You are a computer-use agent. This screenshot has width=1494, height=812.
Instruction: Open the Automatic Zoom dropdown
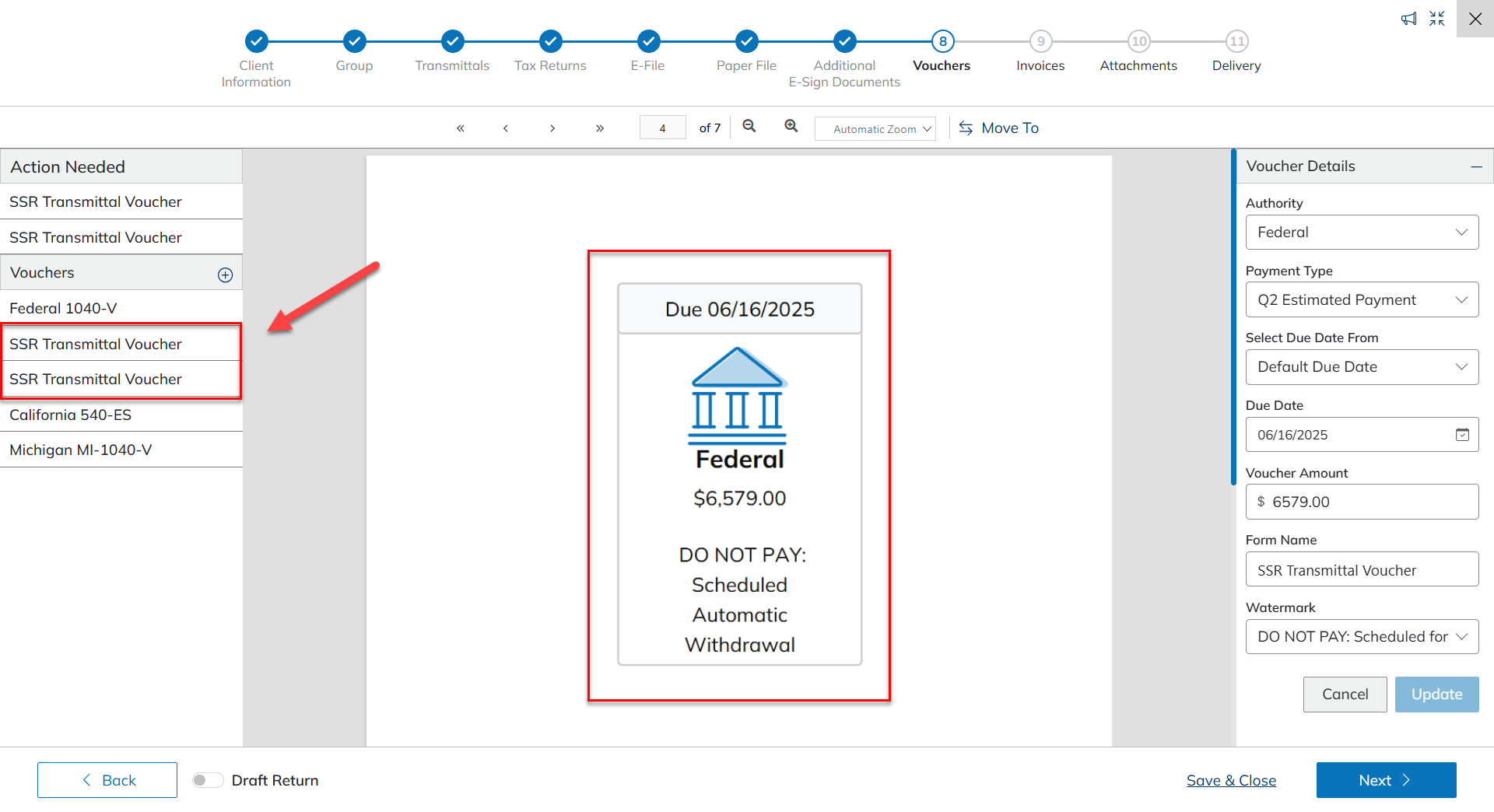point(875,129)
